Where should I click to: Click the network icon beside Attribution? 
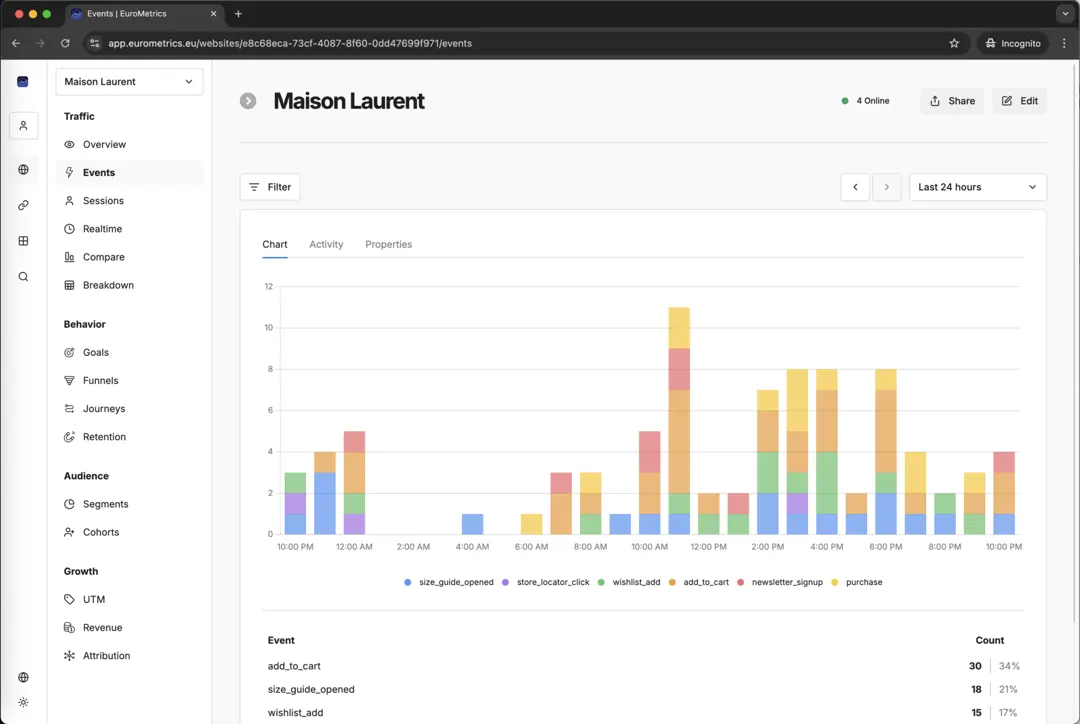click(69, 656)
